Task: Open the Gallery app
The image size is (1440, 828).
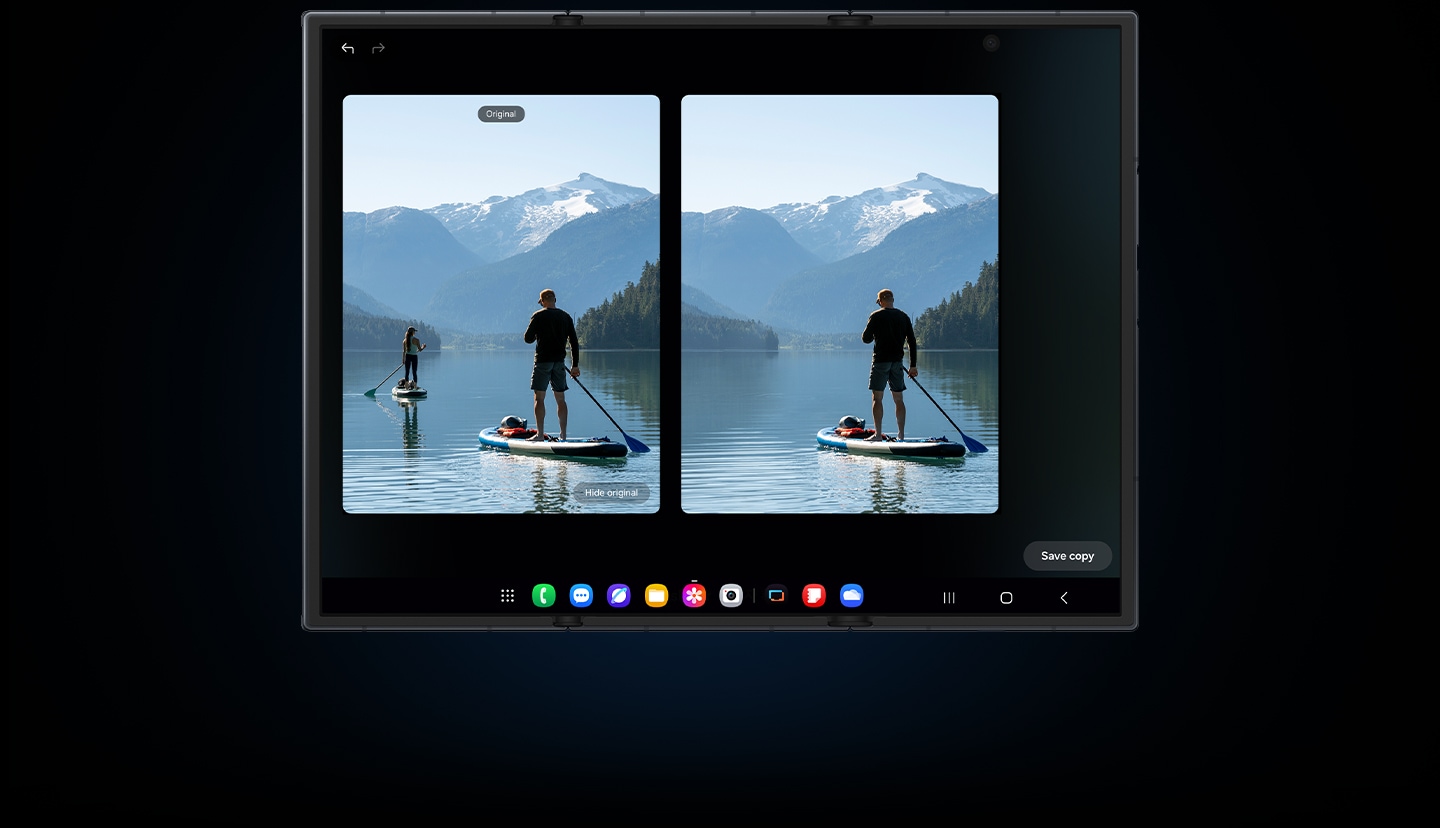Action: coord(694,595)
